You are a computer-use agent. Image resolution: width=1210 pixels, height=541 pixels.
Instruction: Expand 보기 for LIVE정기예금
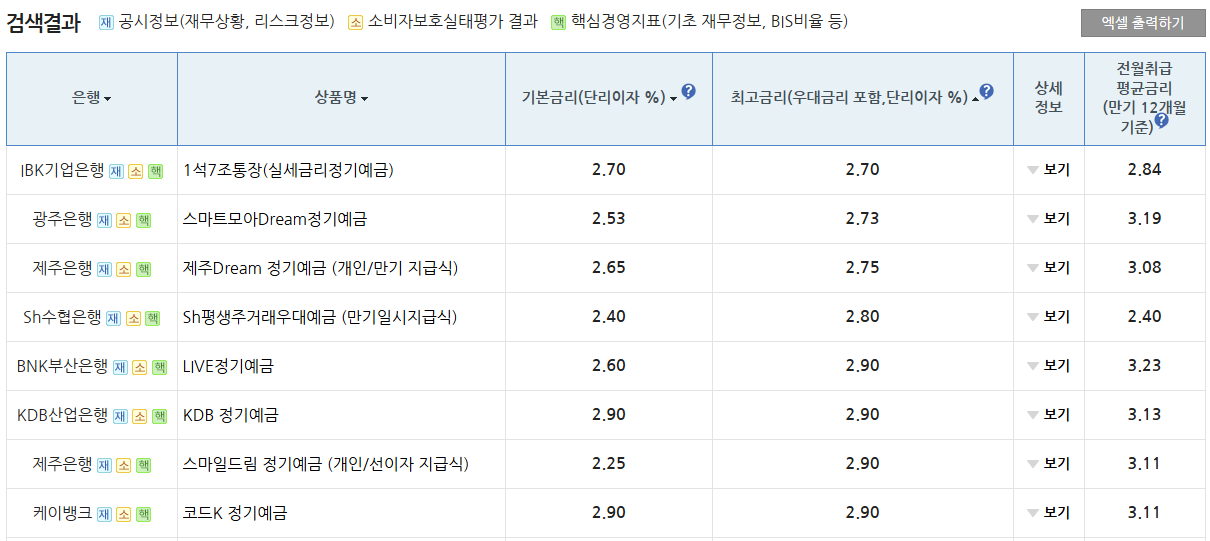pos(1048,366)
